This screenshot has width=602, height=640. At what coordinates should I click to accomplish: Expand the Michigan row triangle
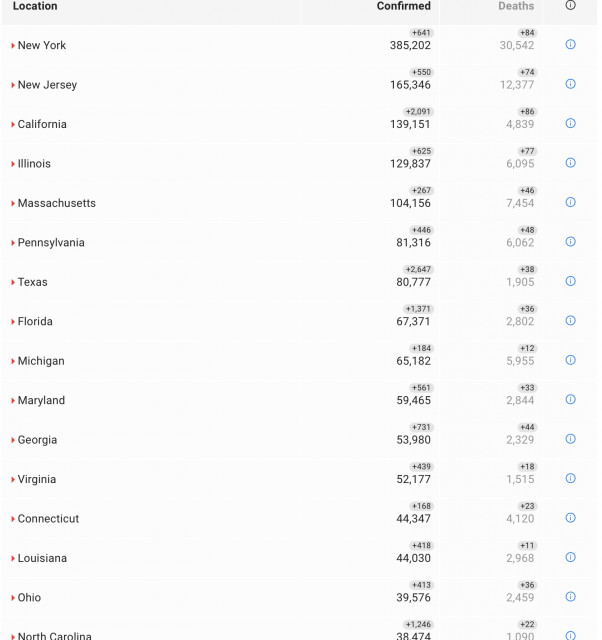coord(13,361)
